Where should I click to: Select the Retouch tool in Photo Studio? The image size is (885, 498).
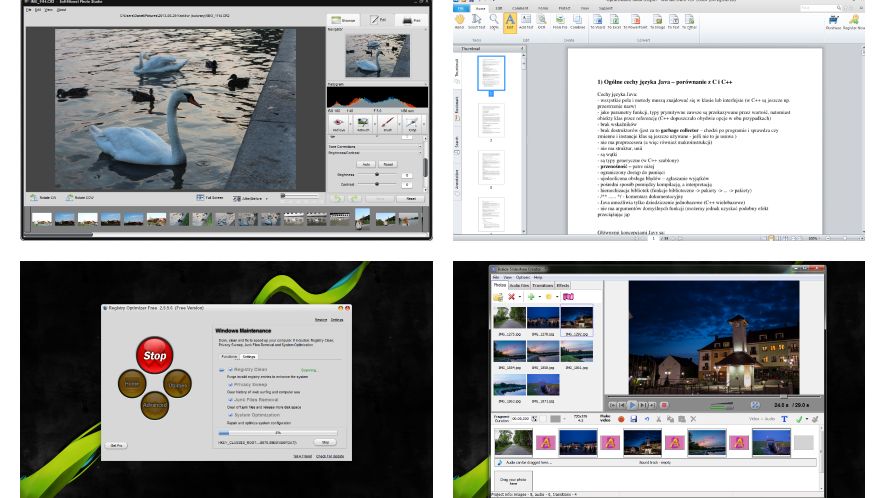point(363,123)
